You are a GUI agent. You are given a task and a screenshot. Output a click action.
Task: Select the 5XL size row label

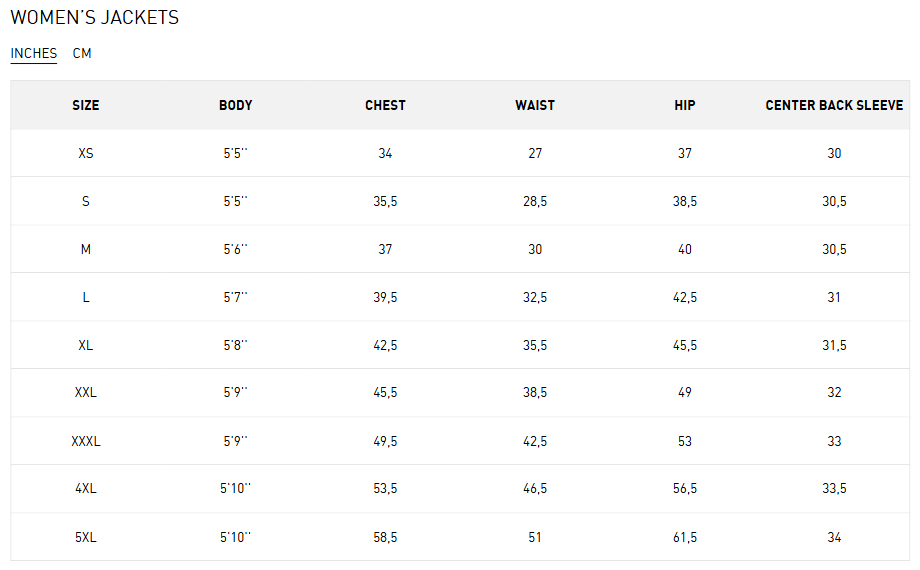click(x=86, y=537)
